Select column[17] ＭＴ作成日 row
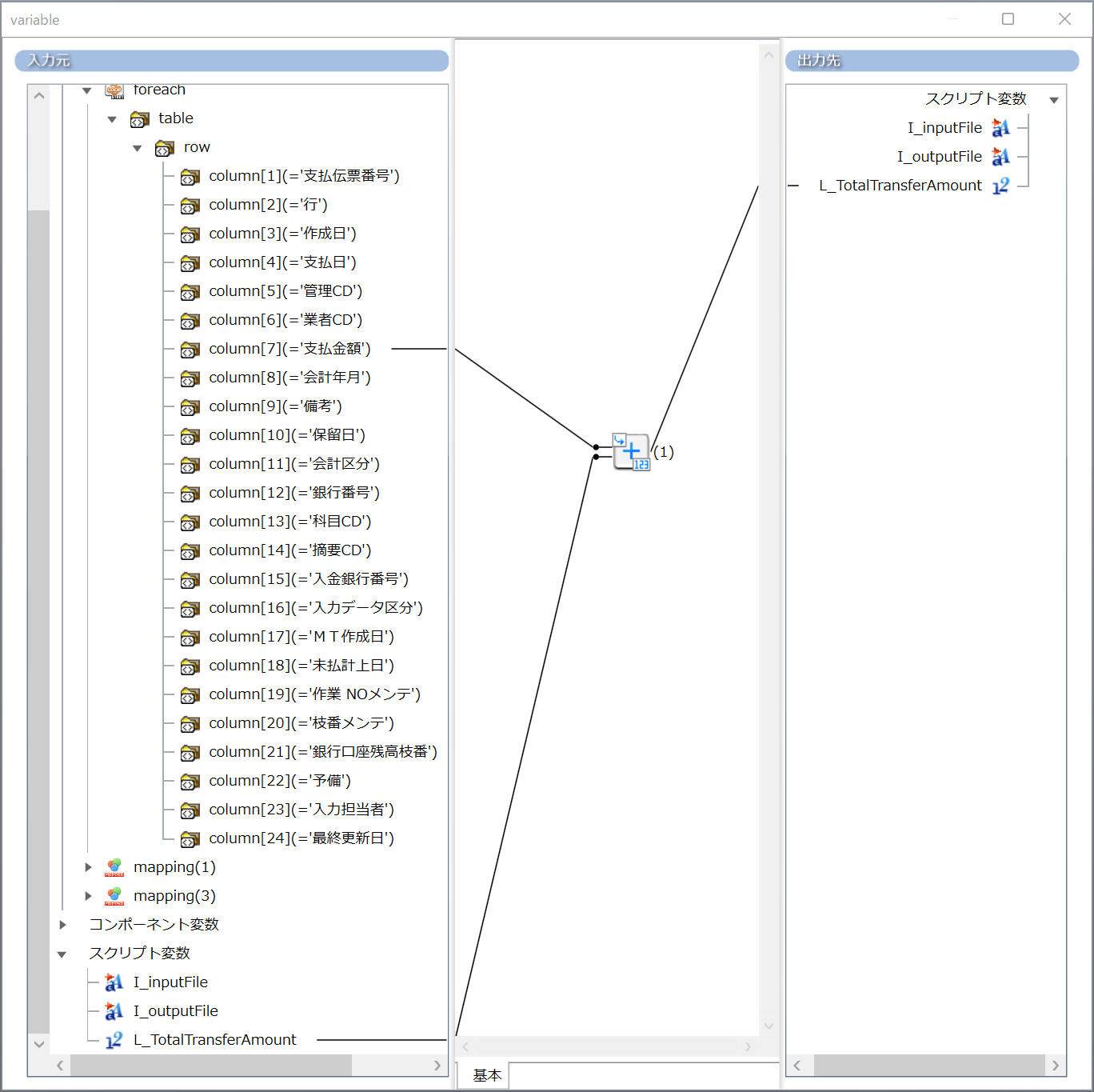The image size is (1094, 1092). coord(301,637)
